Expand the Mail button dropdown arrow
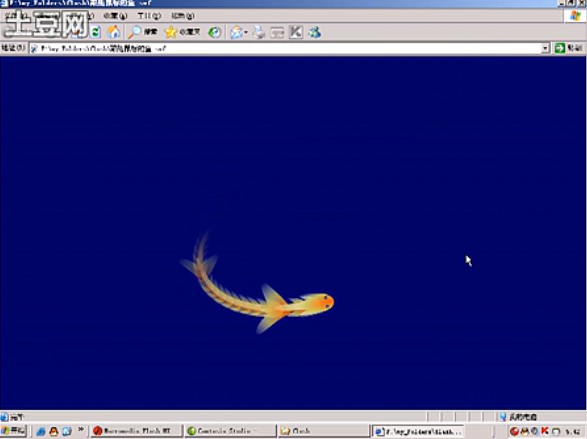 click(246, 33)
